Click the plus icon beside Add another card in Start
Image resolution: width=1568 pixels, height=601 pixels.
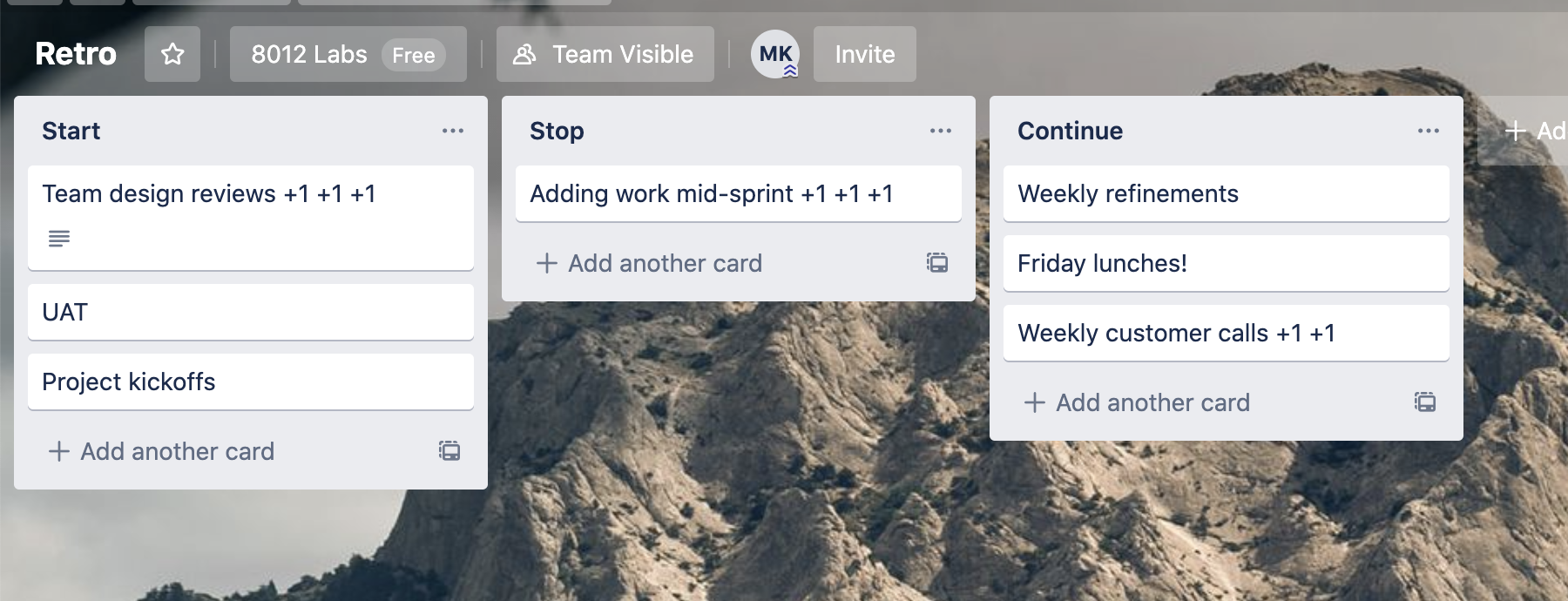[x=57, y=451]
